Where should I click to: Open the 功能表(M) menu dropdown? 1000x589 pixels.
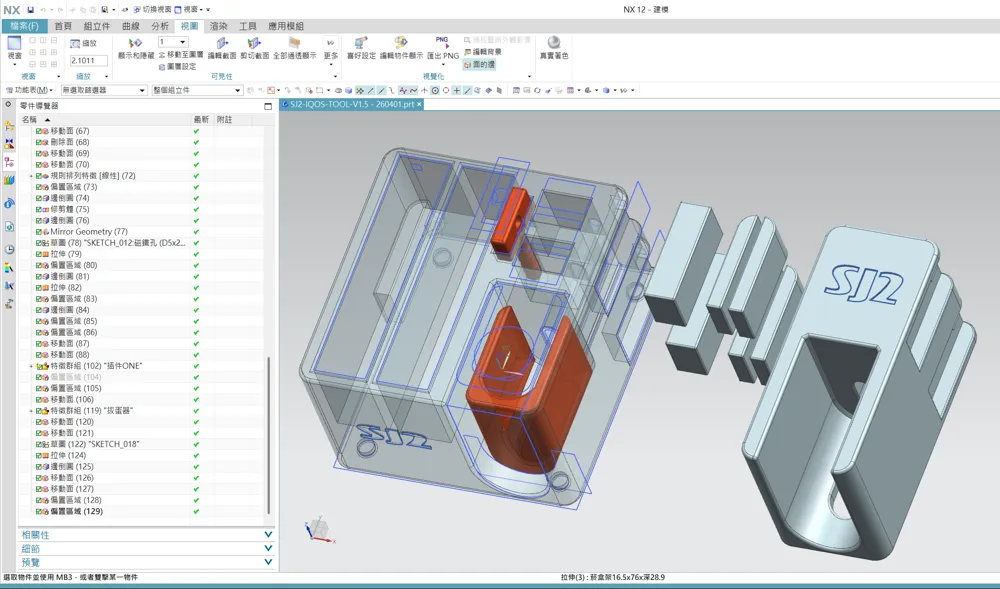point(29,90)
